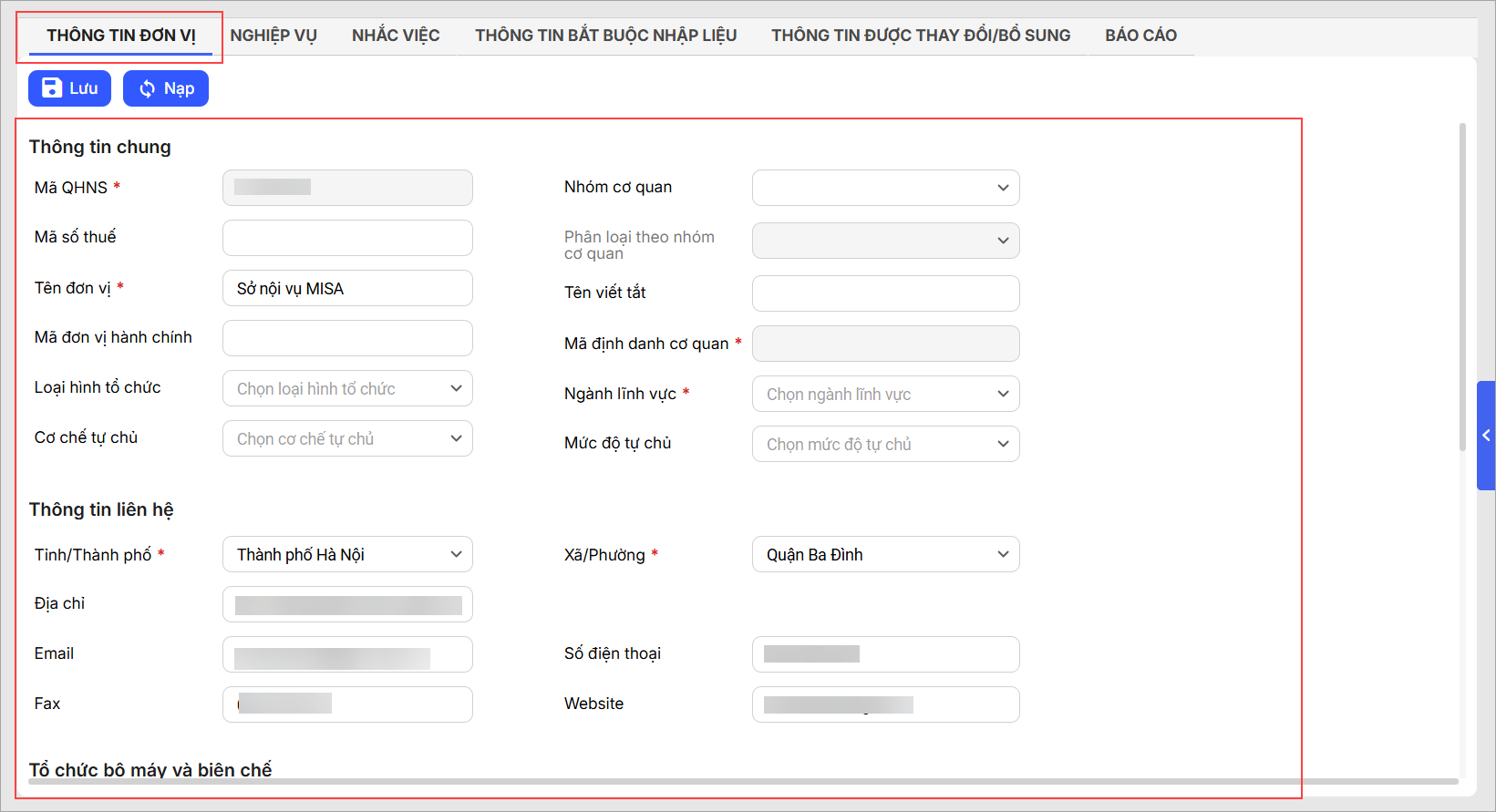This screenshot has width=1496, height=812.
Task: Expand the blue side panel arrow
Action: tap(1486, 436)
